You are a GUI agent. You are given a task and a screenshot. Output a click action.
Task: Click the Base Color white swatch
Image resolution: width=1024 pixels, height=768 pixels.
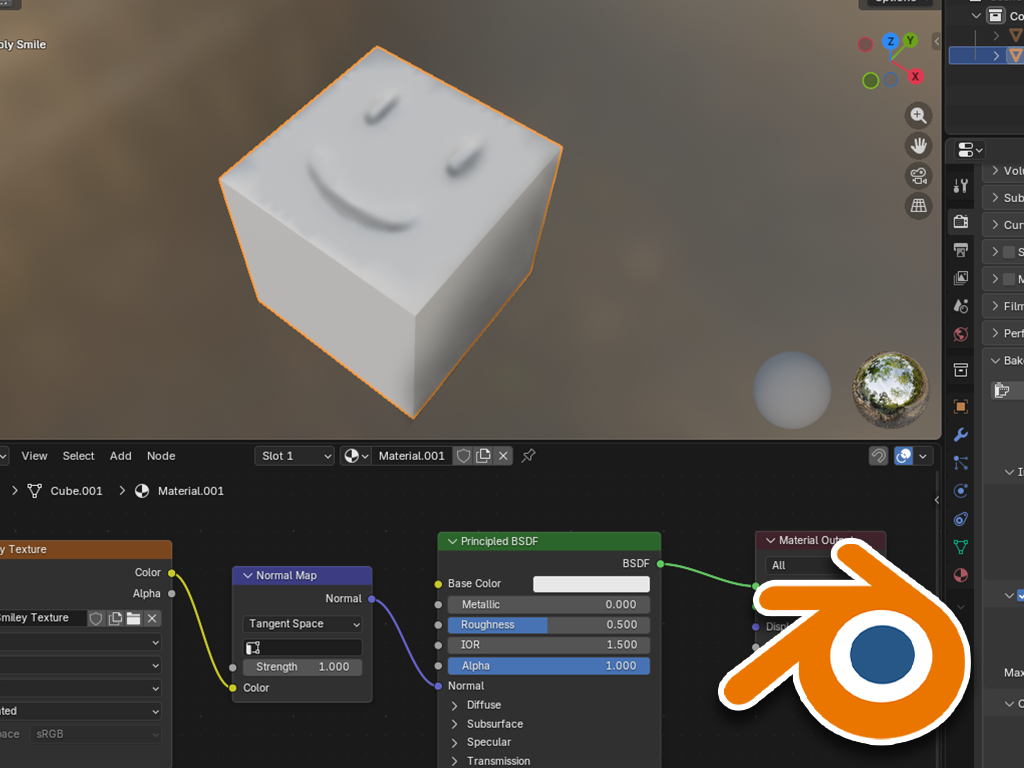(591, 584)
